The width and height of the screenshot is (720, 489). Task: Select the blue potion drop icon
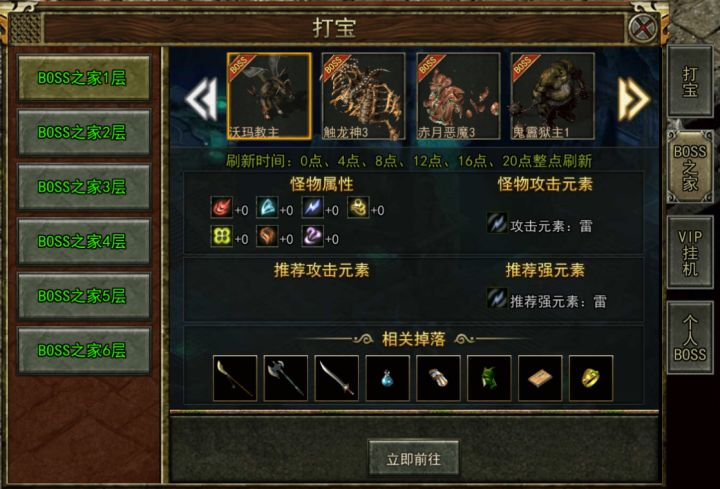tap(388, 378)
